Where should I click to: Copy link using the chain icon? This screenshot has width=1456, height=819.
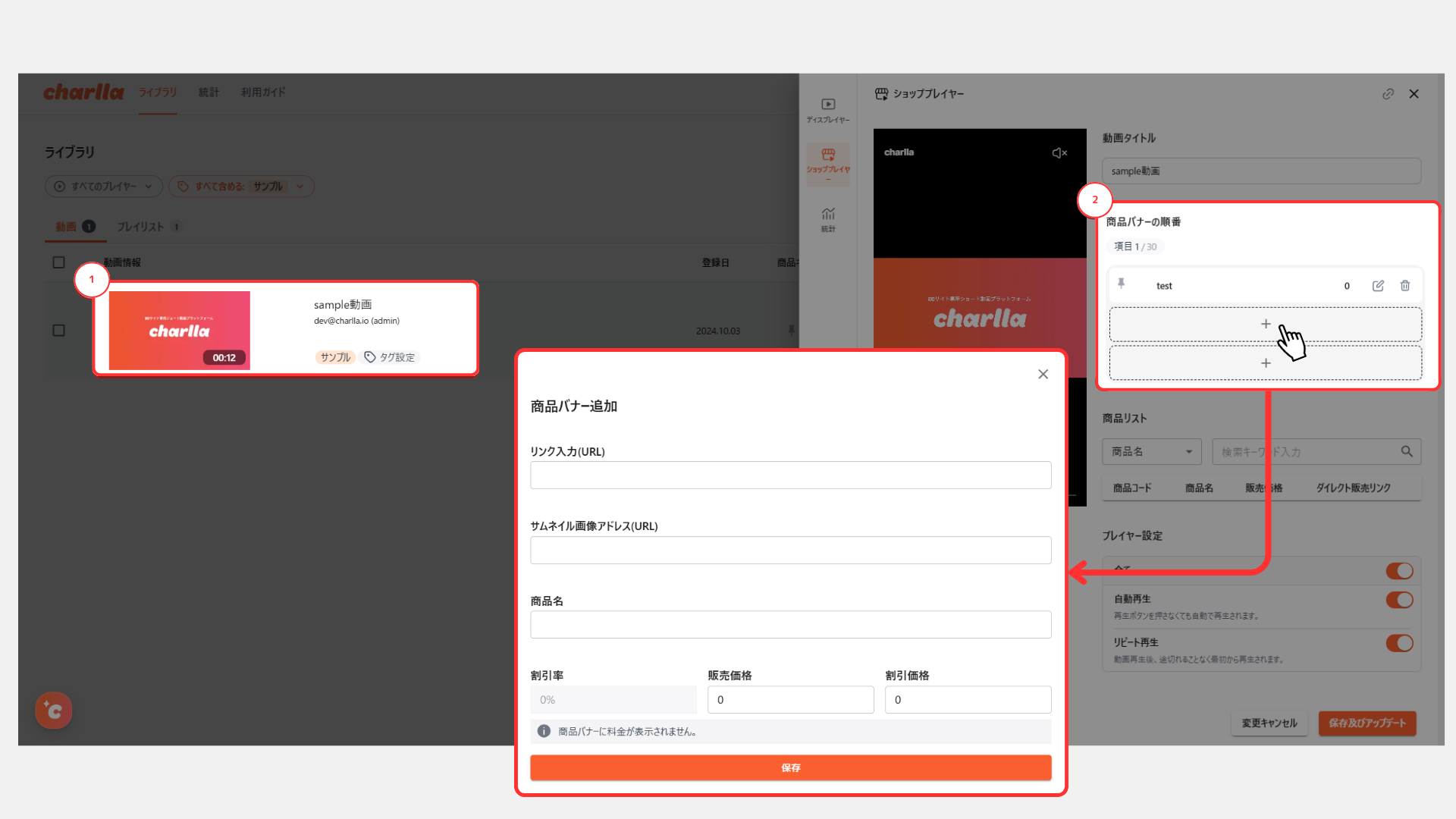pyautogui.click(x=1388, y=94)
